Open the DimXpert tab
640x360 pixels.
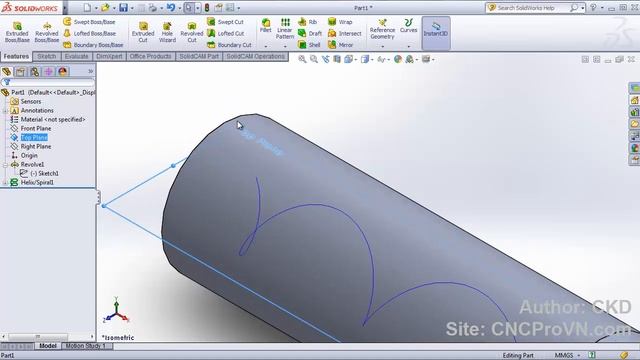109,56
